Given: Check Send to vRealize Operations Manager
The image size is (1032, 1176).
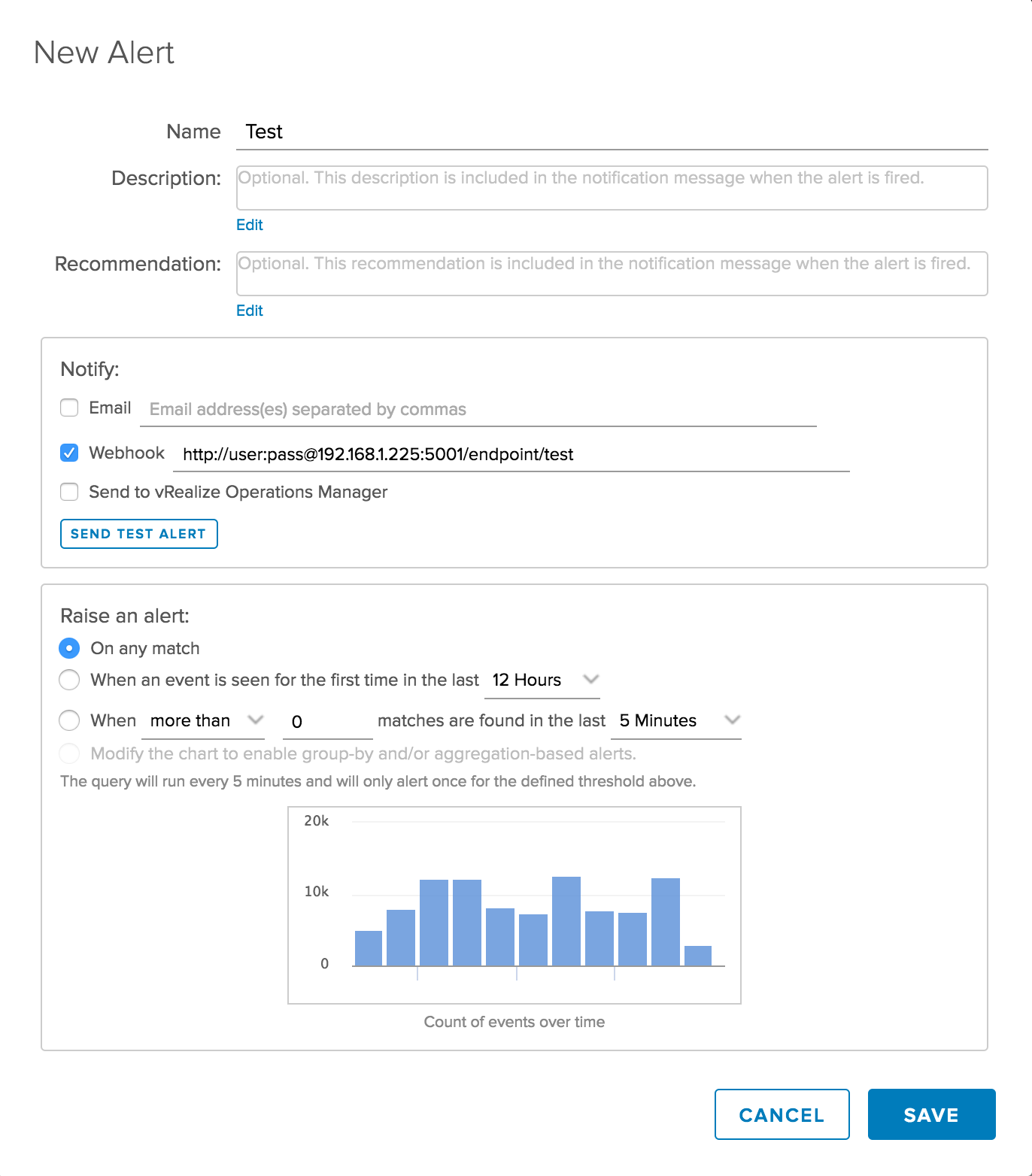Looking at the screenshot, I should click(69, 492).
